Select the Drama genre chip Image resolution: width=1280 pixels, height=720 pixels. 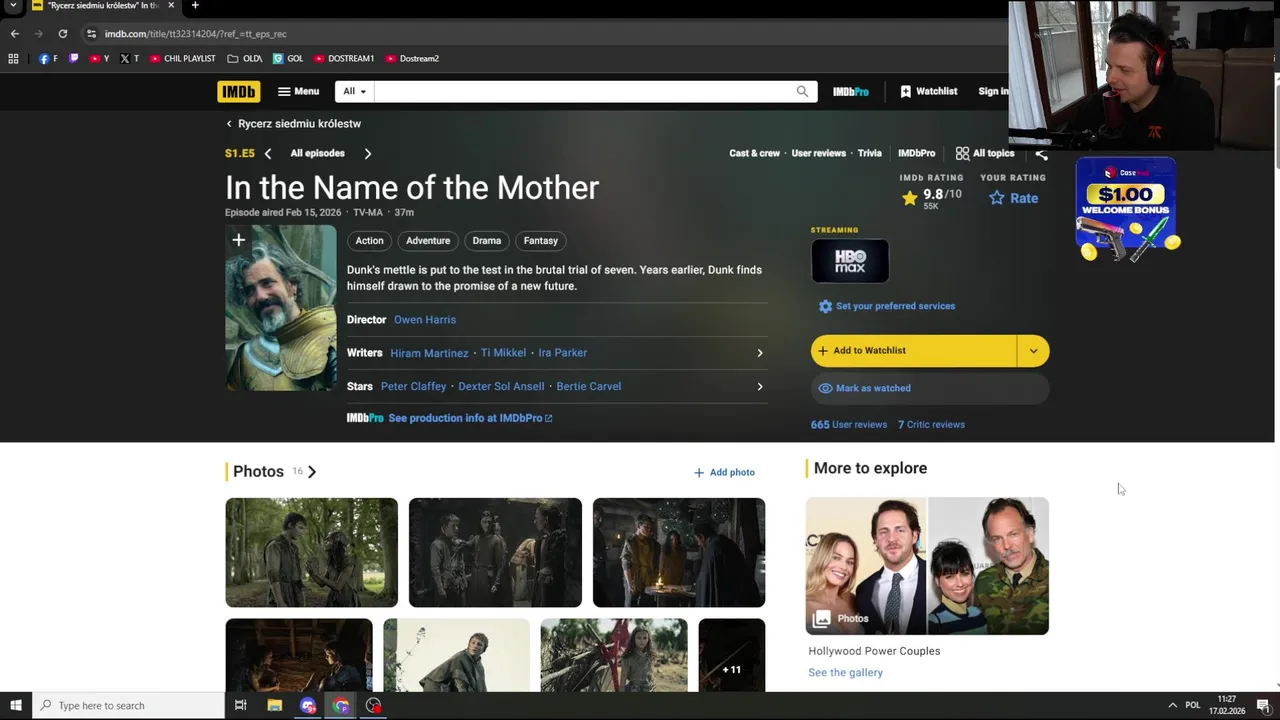(487, 240)
